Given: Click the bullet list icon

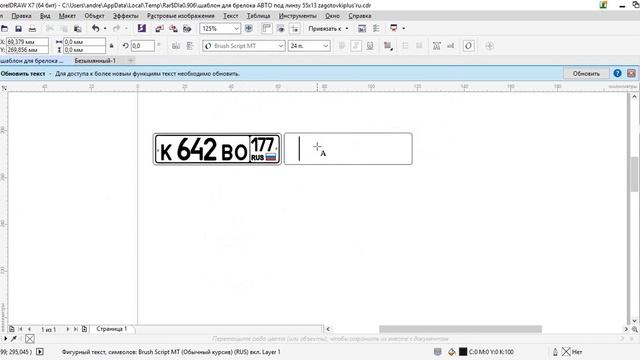Looking at the screenshot, I should pyautogui.click(x=405, y=46).
